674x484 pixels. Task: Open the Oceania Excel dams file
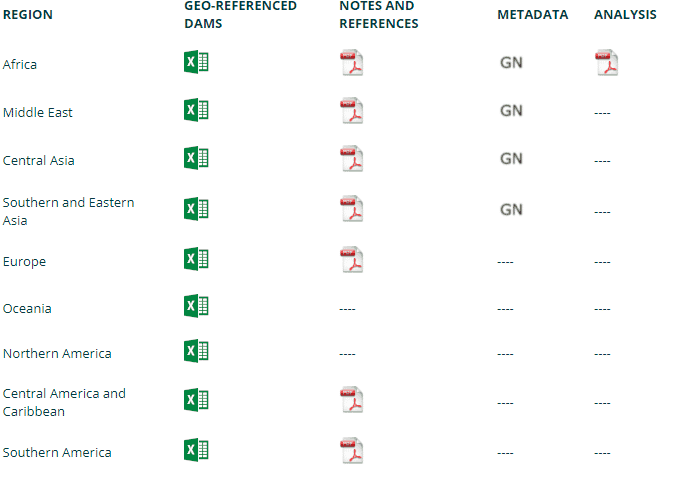coord(196,306)
